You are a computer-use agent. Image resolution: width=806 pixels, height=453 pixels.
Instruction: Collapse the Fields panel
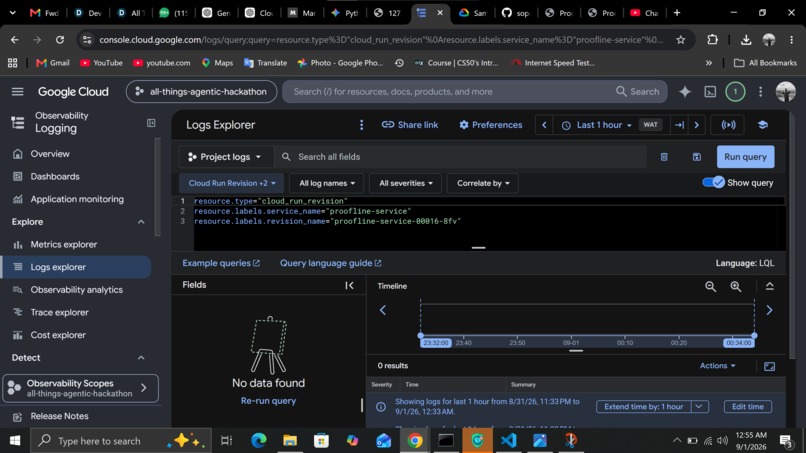tap(350, 285)
